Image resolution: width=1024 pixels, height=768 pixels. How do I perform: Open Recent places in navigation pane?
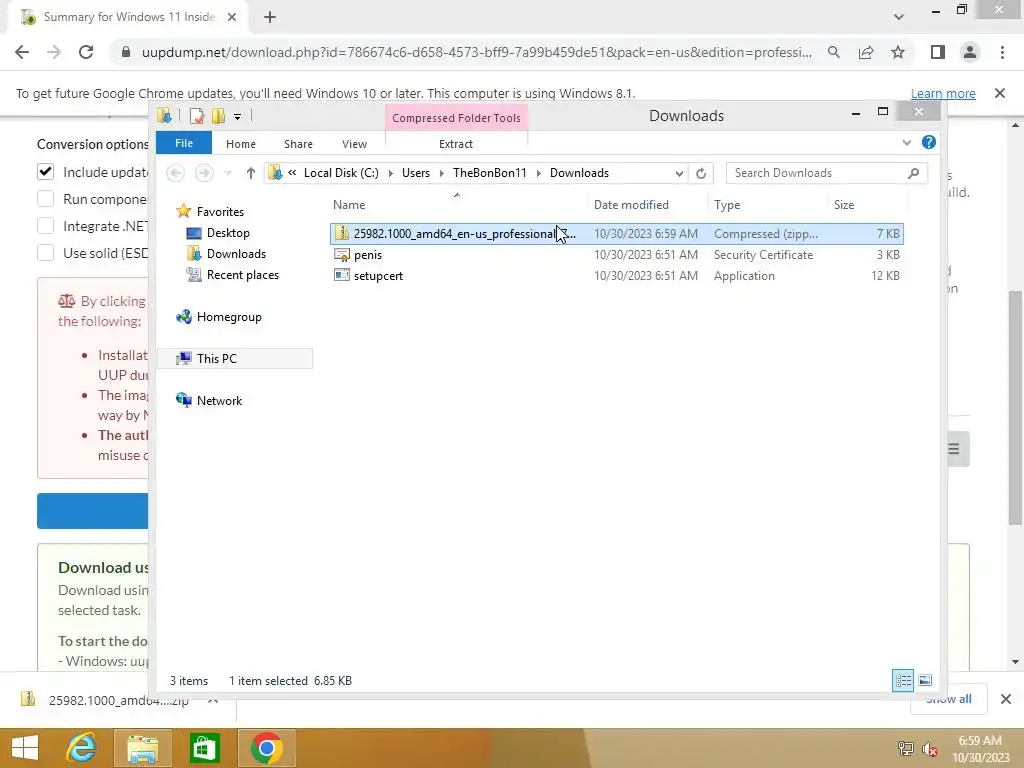click(x=242, y=275)
